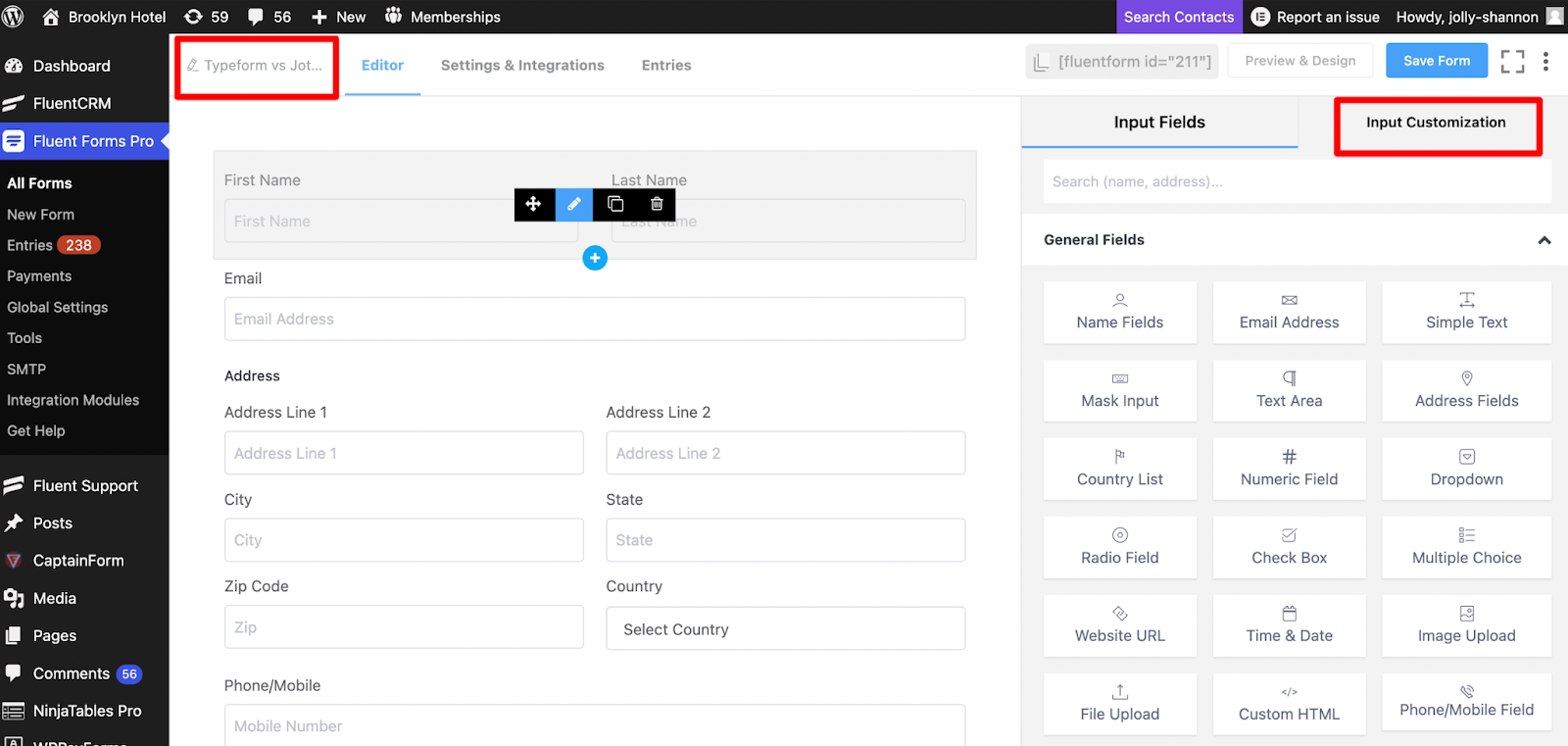Add an Address Fields element
1568x746 pixels.
point(1466,391)
